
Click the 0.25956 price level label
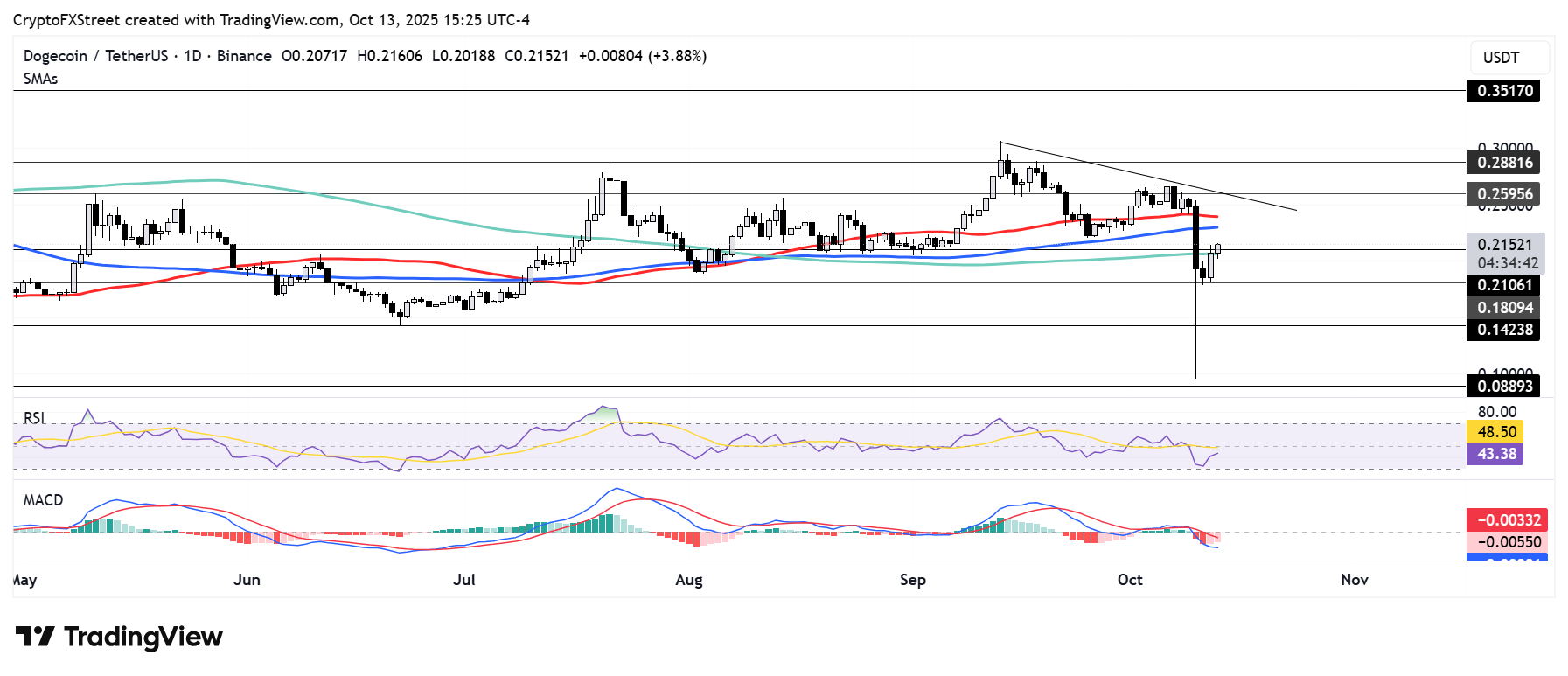click(1504, 194)
